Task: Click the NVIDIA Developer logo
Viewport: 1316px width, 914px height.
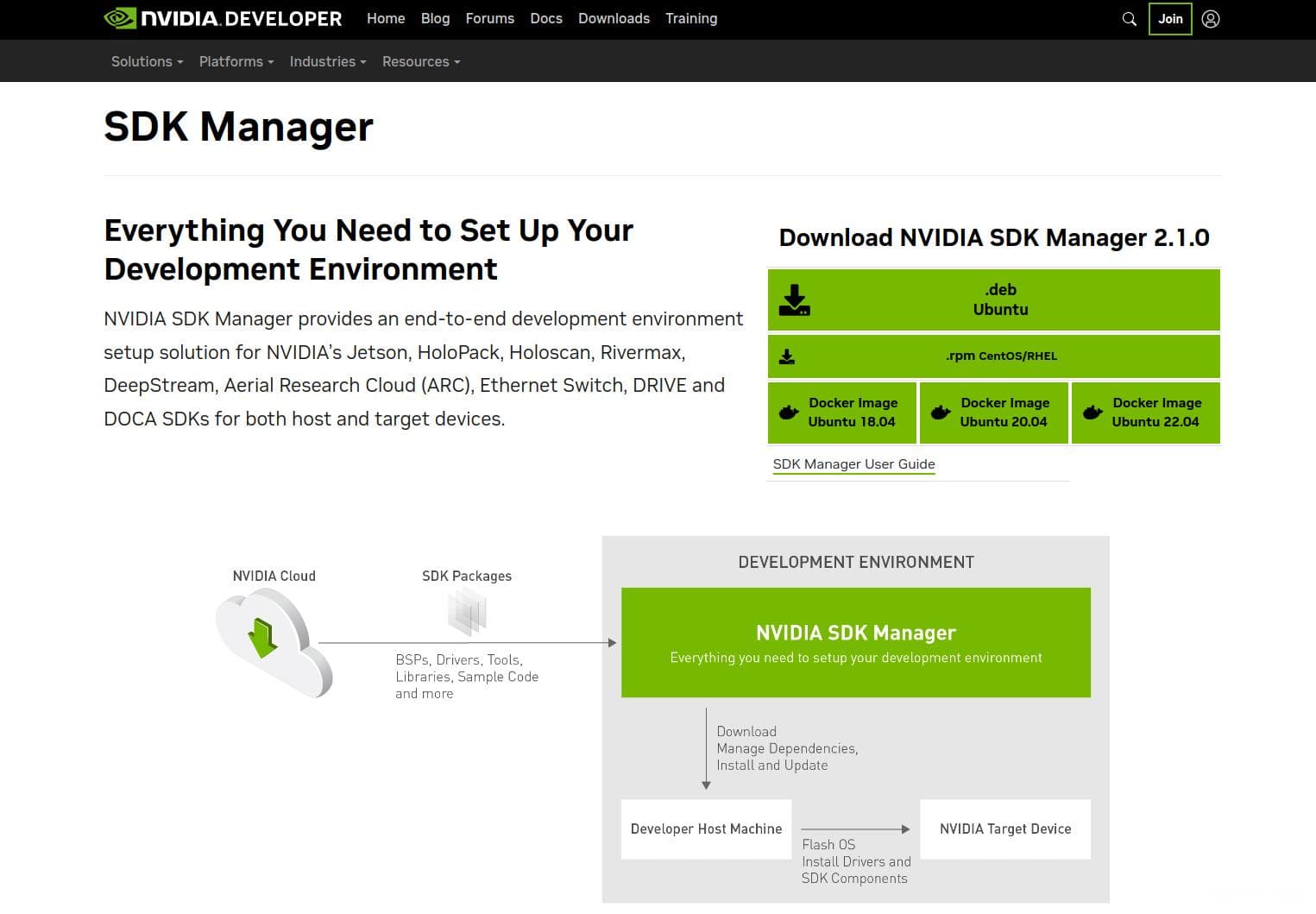Action: (223, 18)
